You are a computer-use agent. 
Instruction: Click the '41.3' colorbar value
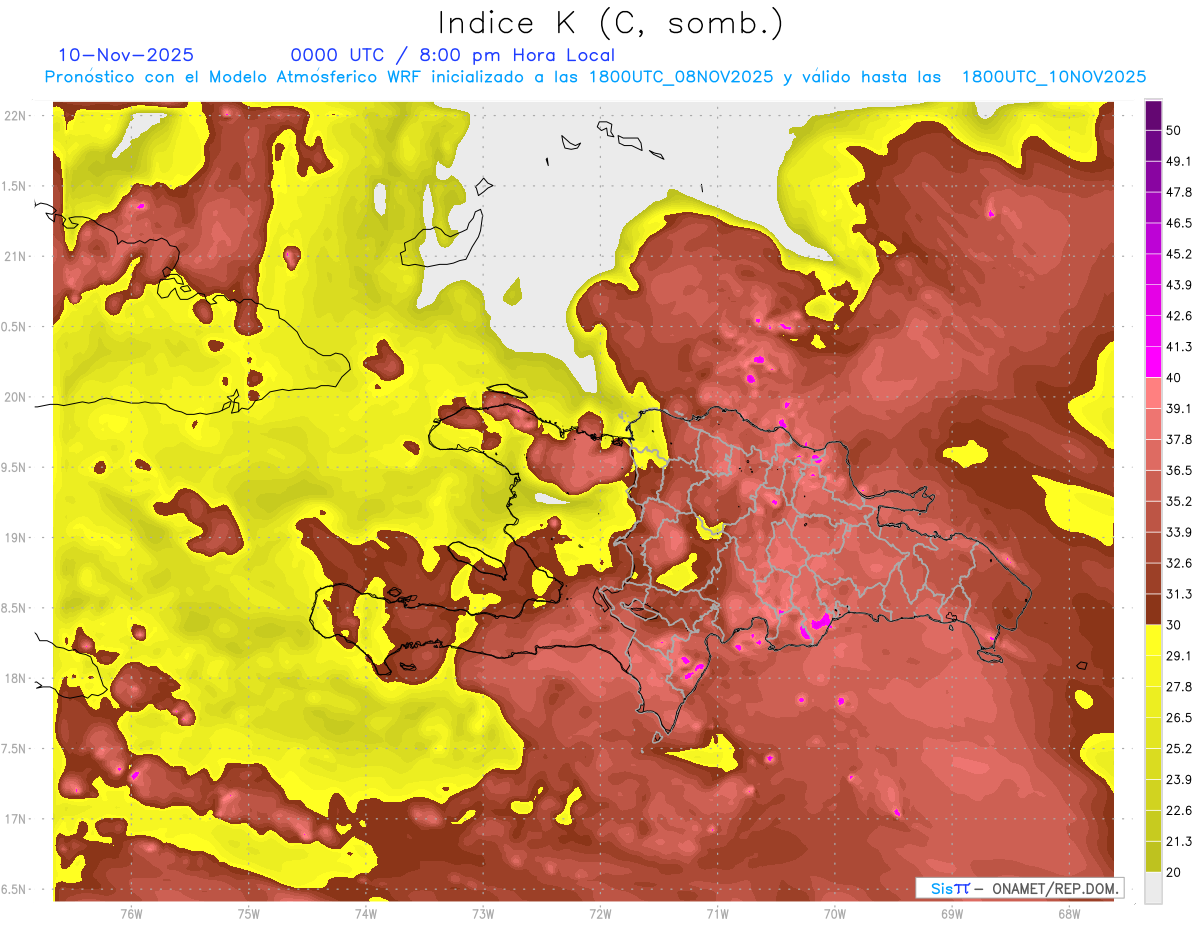(x=1180, y=347)
